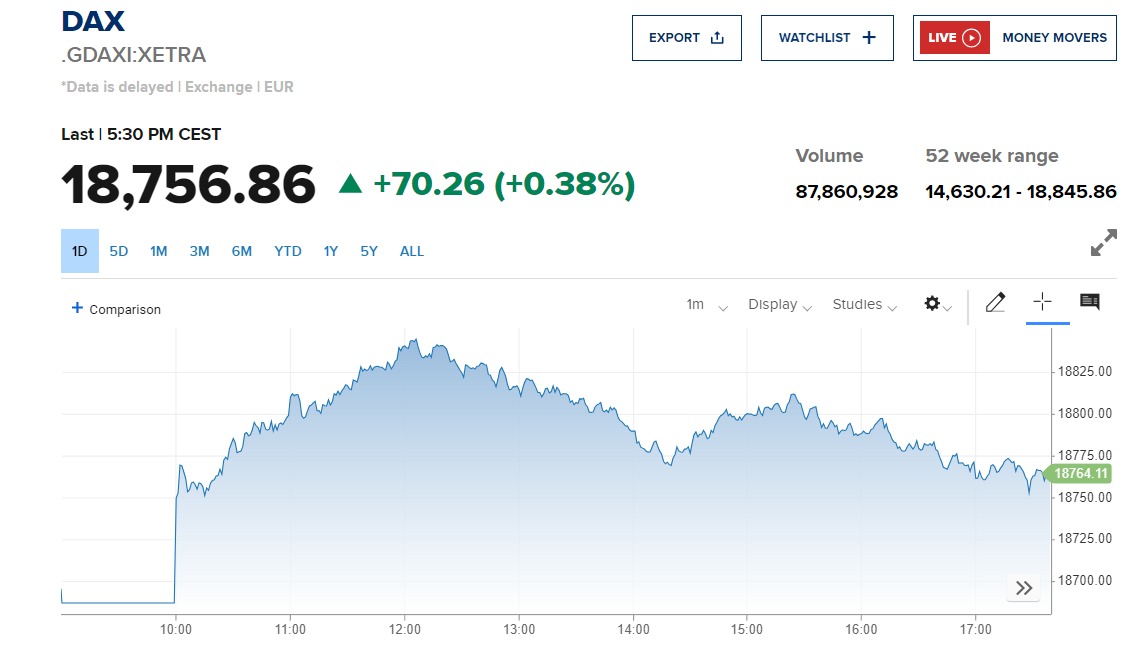
Task: Expand the 1m interval dropdown
Action: 706,305
